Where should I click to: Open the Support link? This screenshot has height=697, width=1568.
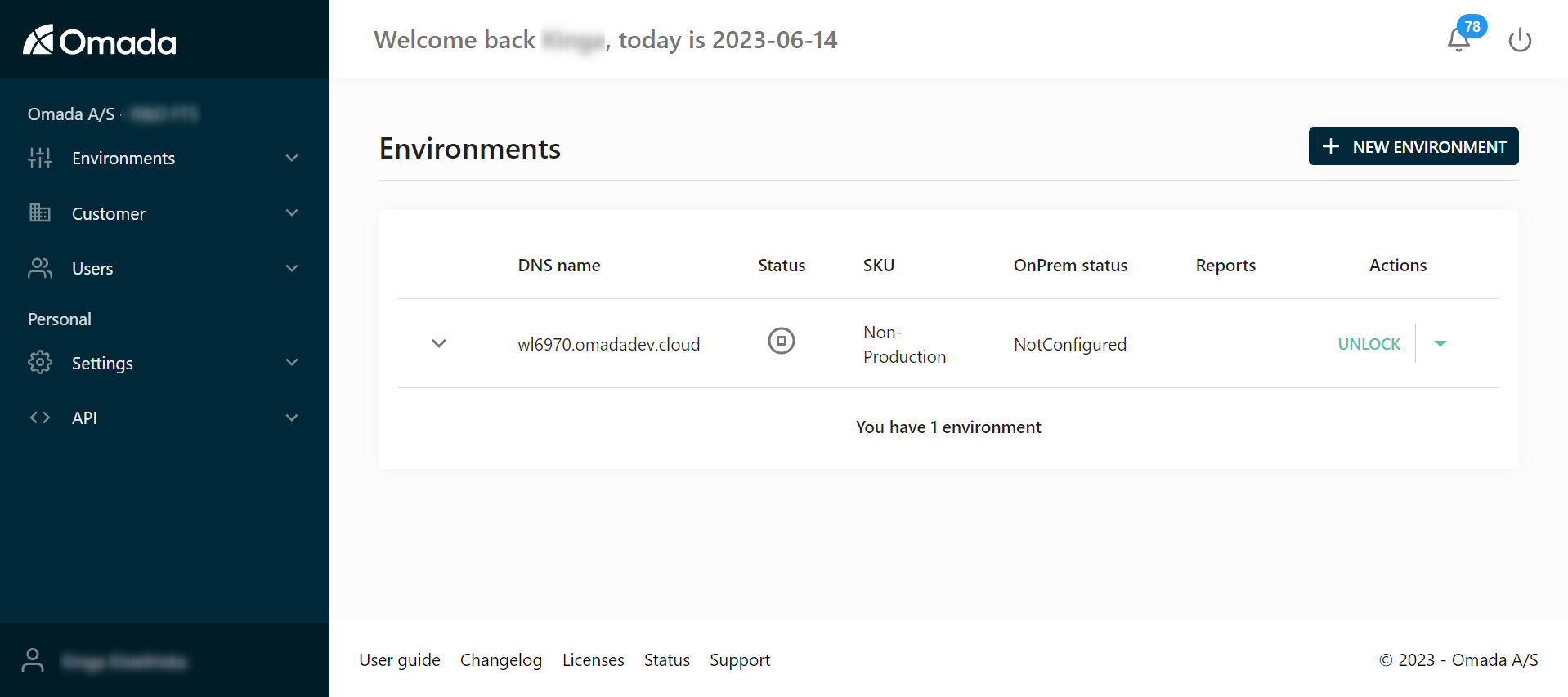coord(740,660)
